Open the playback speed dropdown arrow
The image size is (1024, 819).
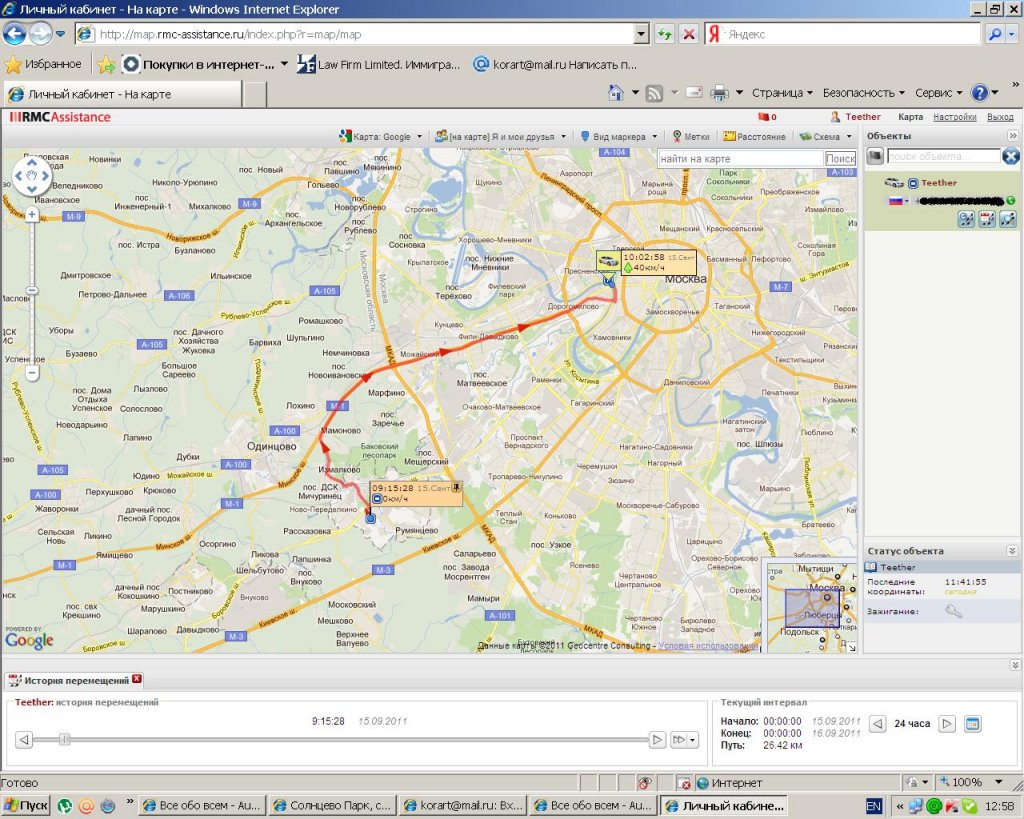pyautogui.click(x=692, y=740)
